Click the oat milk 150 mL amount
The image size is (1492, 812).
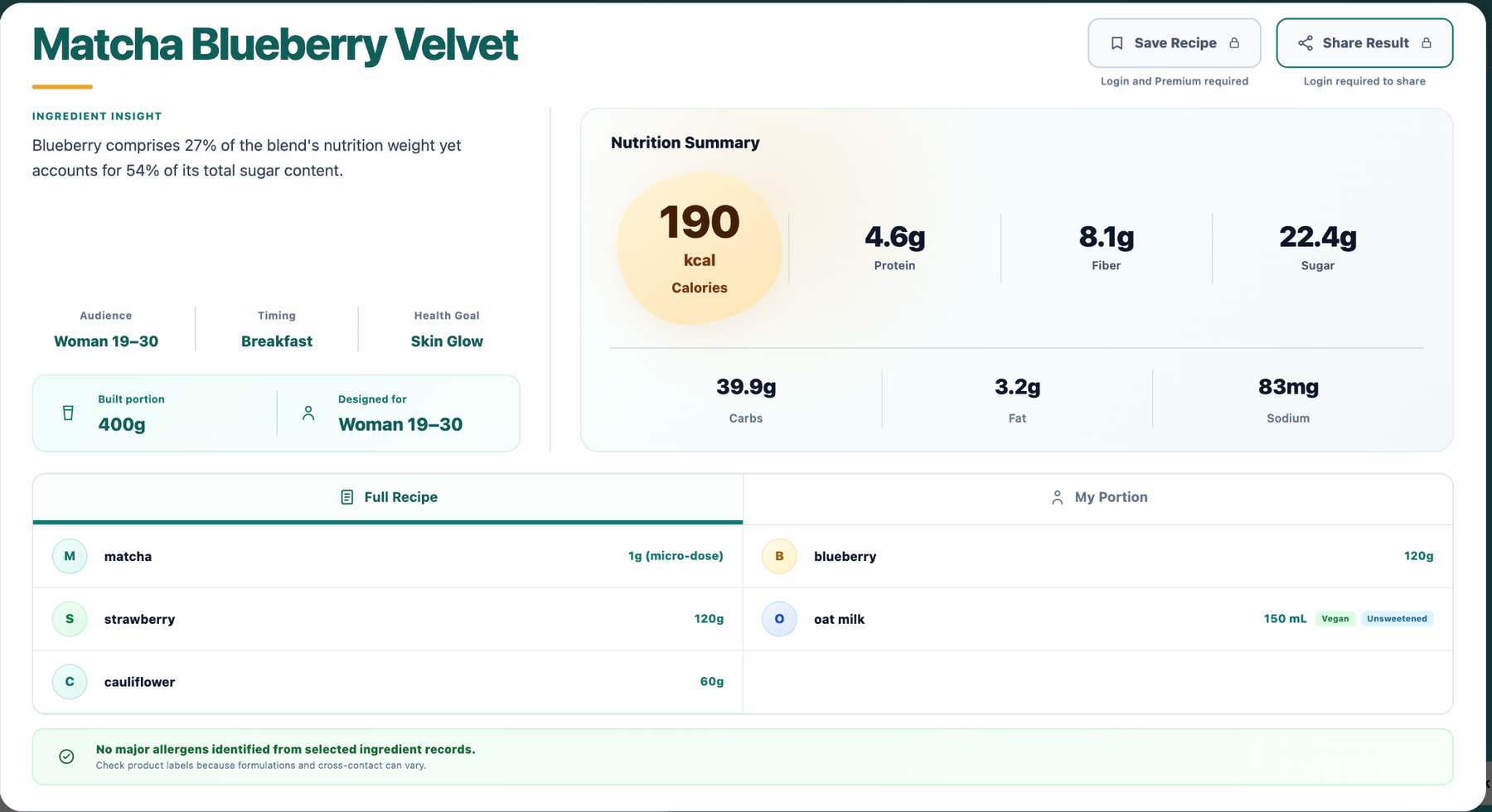click(1285, 619)
